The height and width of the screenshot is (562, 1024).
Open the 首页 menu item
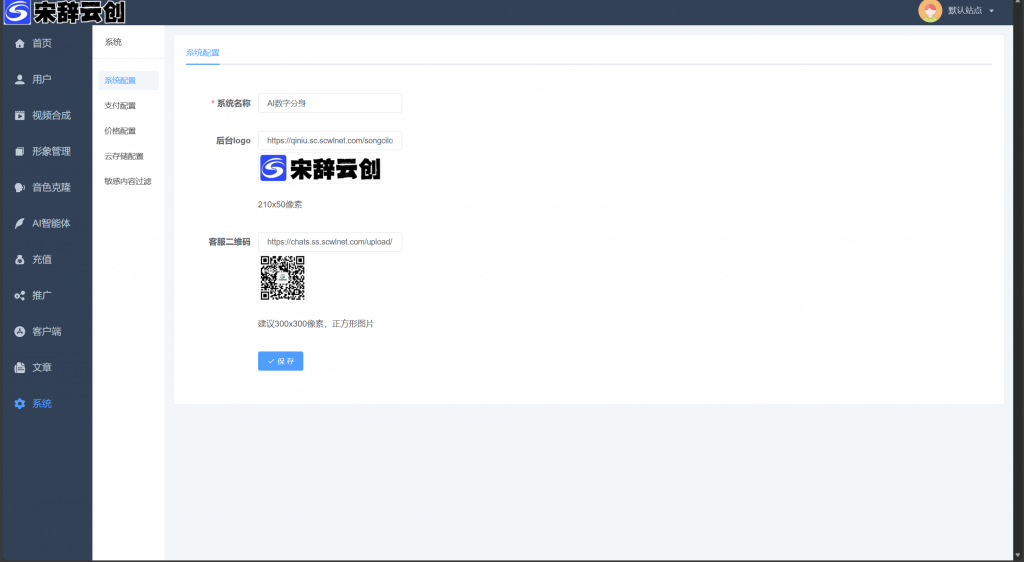42,44
